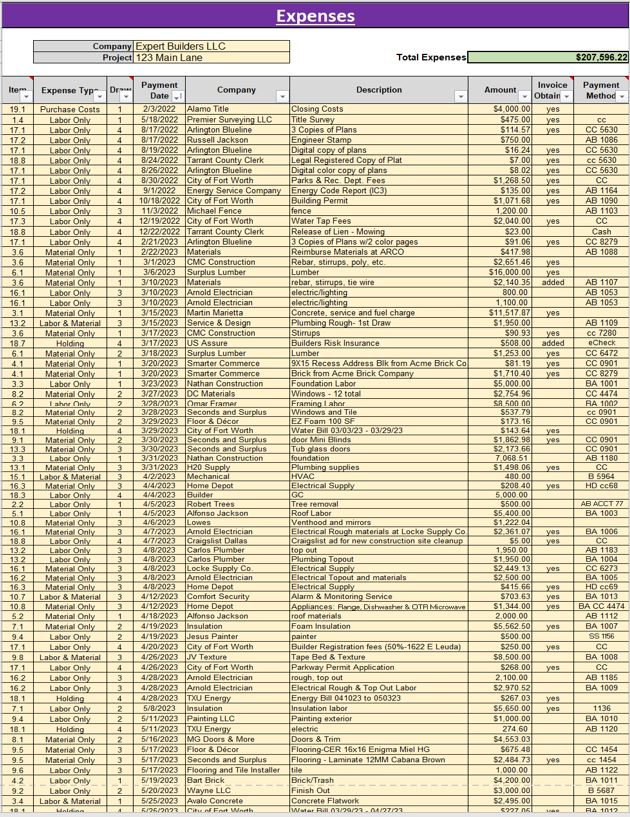This screenshot has width=630, height=817.
Task: Select the Robert Trees company cell
Action: pos(238,504)
